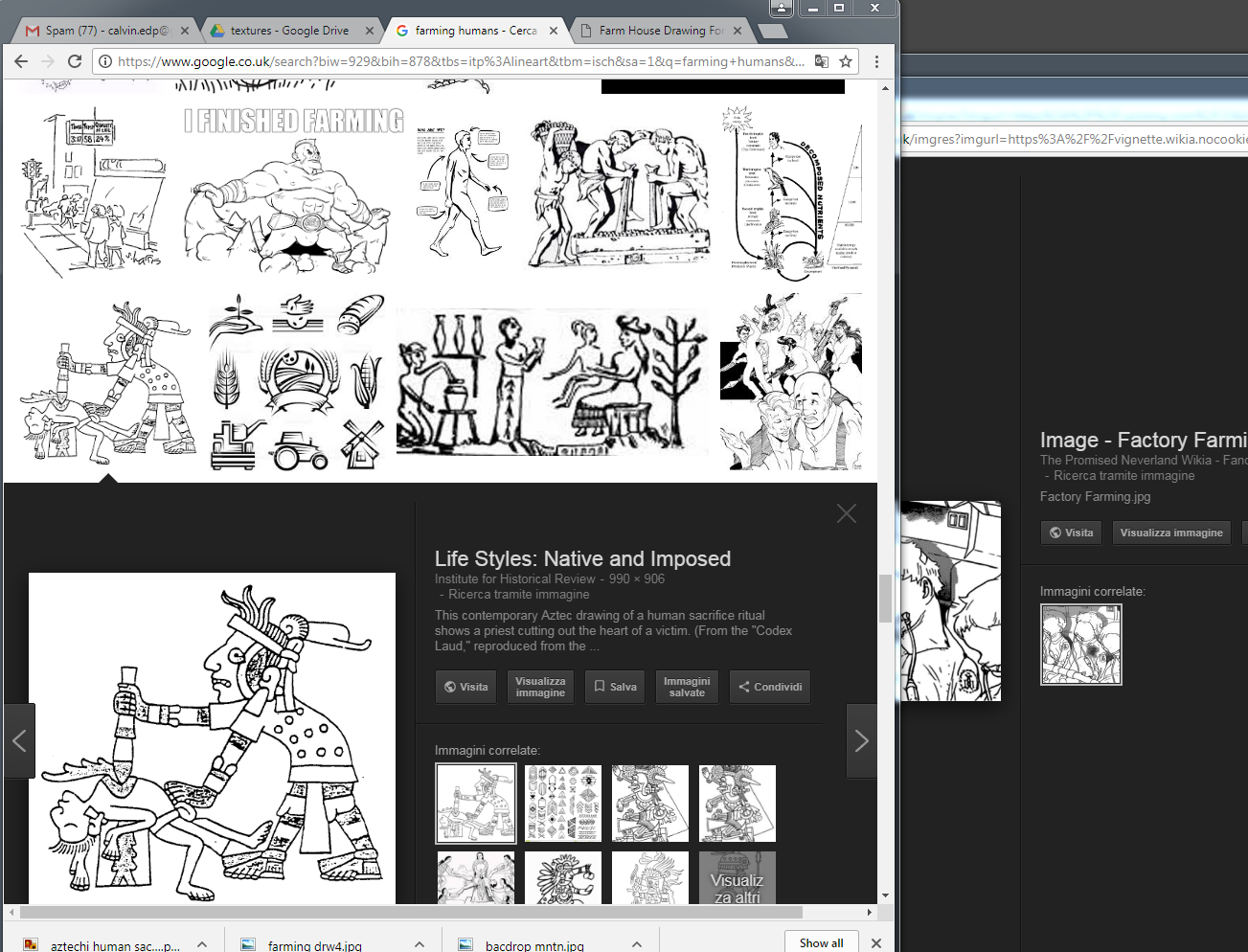Screen dimensions: 1248x952
Task: Expand options for bacdrop mntn.jpg download
Action: 637,944
